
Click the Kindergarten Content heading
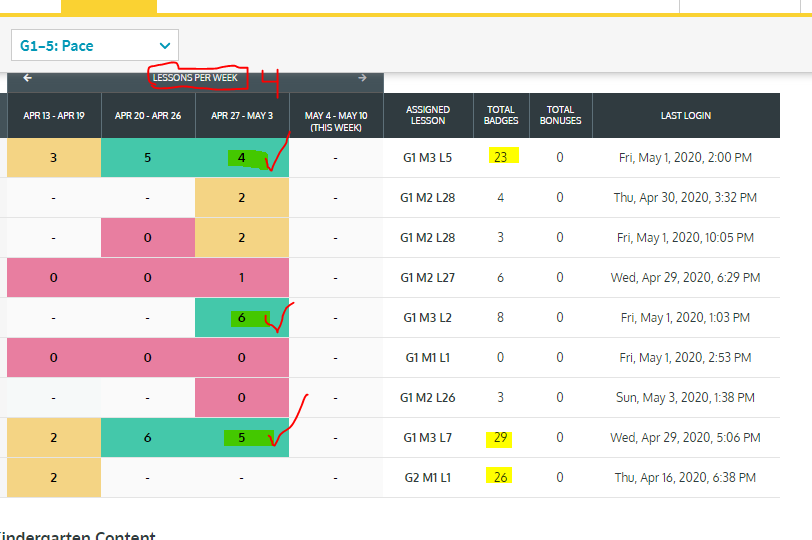click(78, 535)
